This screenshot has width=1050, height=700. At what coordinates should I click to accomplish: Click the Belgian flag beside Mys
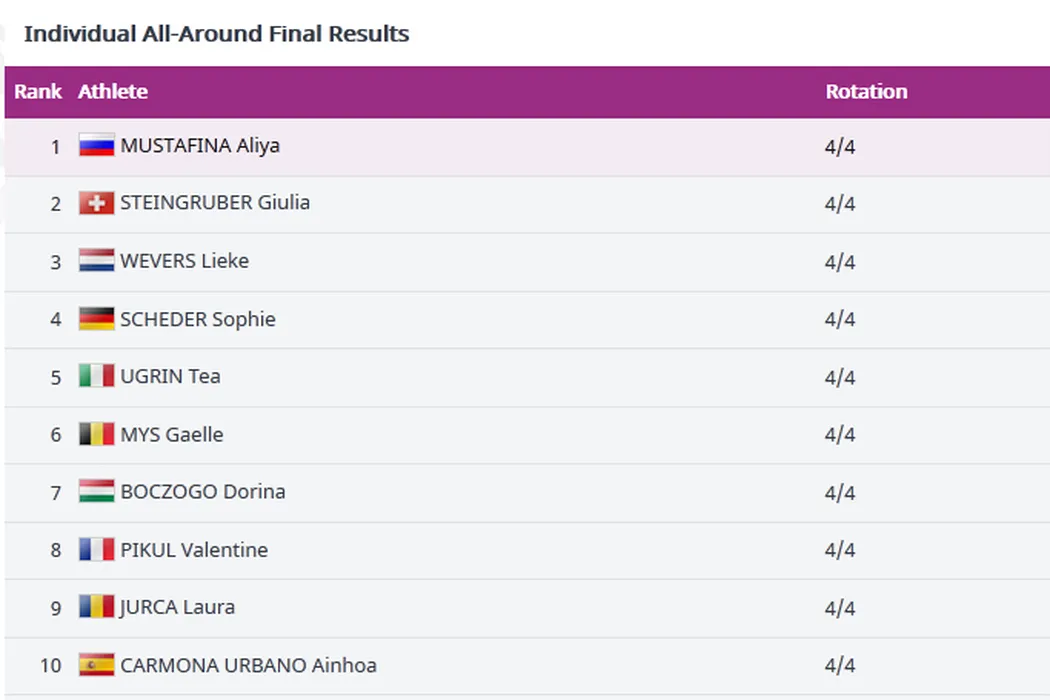[x=97, y=434]
